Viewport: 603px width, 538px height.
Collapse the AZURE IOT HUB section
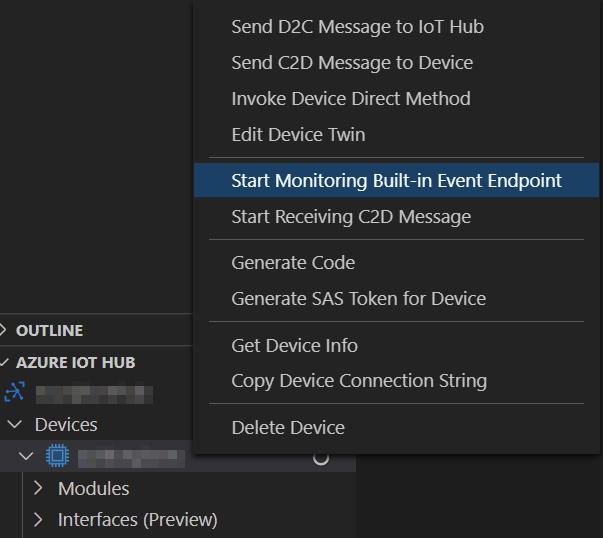coord(4,362)
